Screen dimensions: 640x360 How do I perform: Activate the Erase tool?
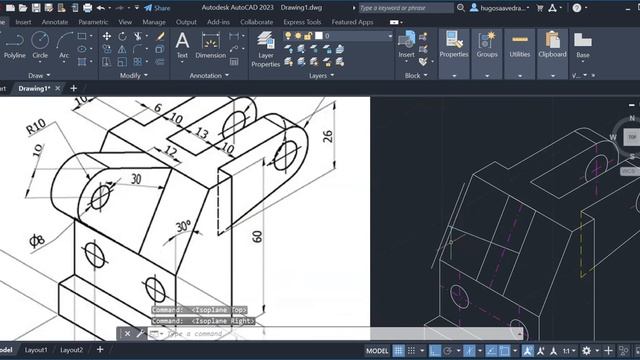(160, 36)
